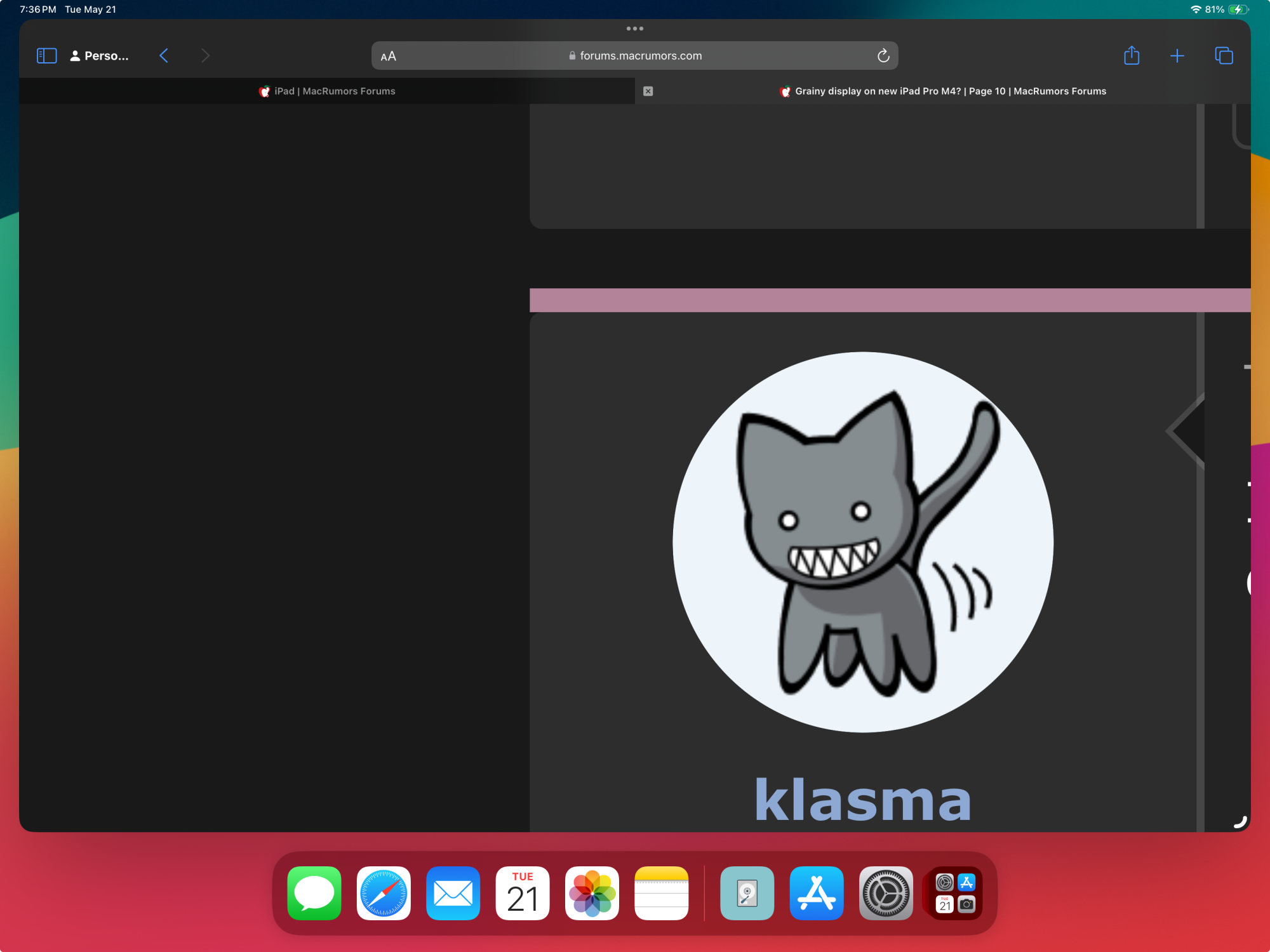Switch to the iPad MacRumors Forums tab
The image size is (1270, 952).
[x=327, y=91]
